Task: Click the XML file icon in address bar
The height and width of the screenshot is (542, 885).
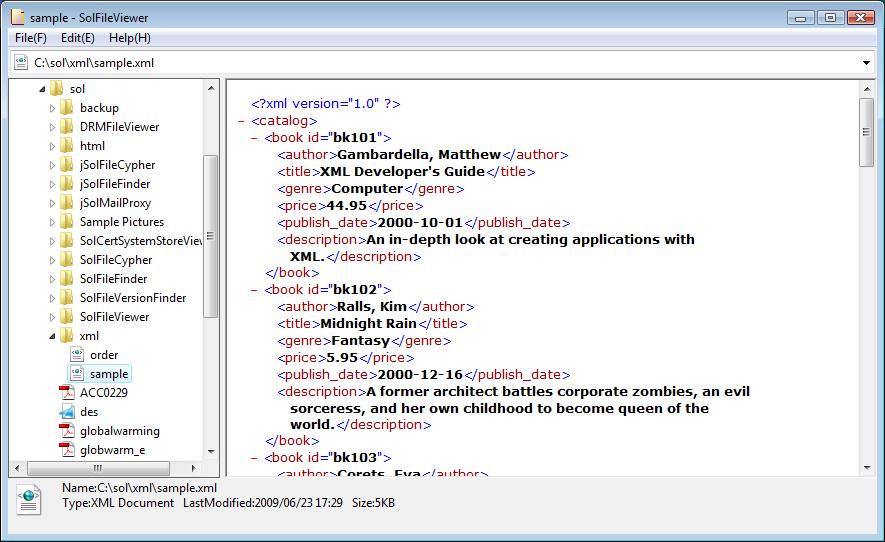Action: click(21, 62)
